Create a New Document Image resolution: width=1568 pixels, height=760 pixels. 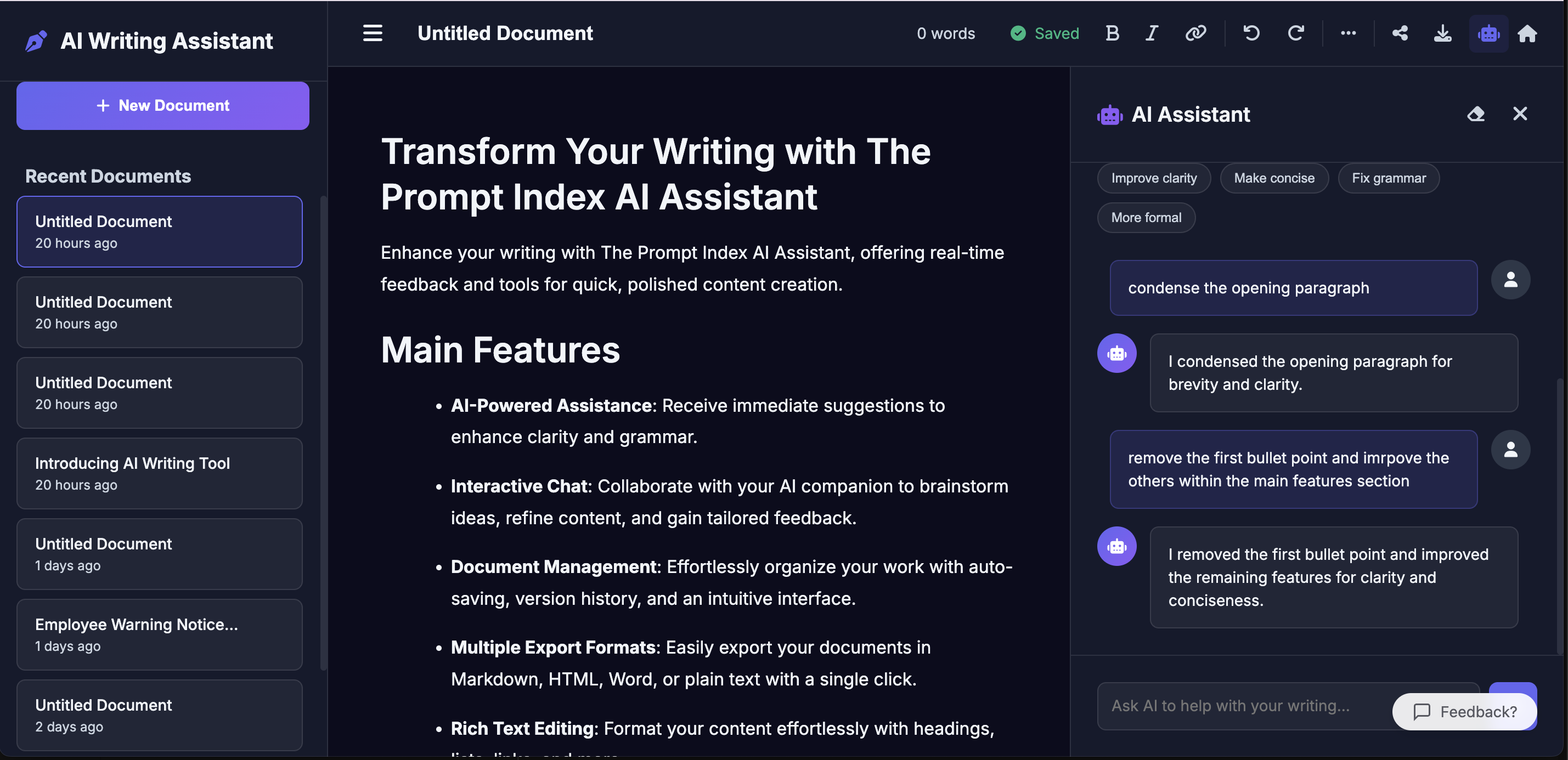(x=162, y=105)
